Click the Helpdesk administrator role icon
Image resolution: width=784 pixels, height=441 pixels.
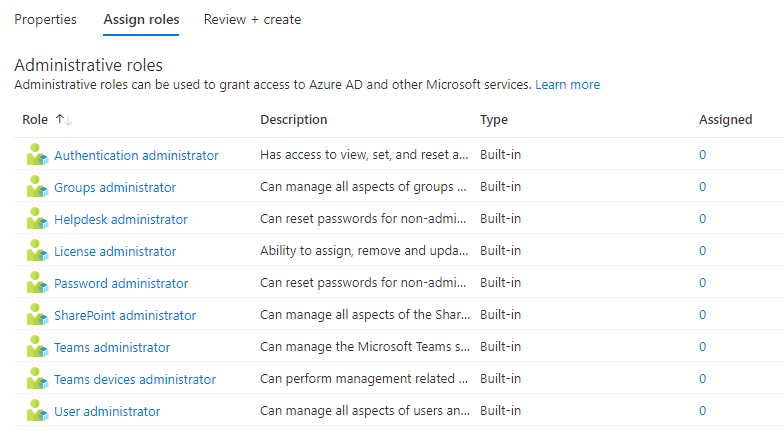[37, 219]
